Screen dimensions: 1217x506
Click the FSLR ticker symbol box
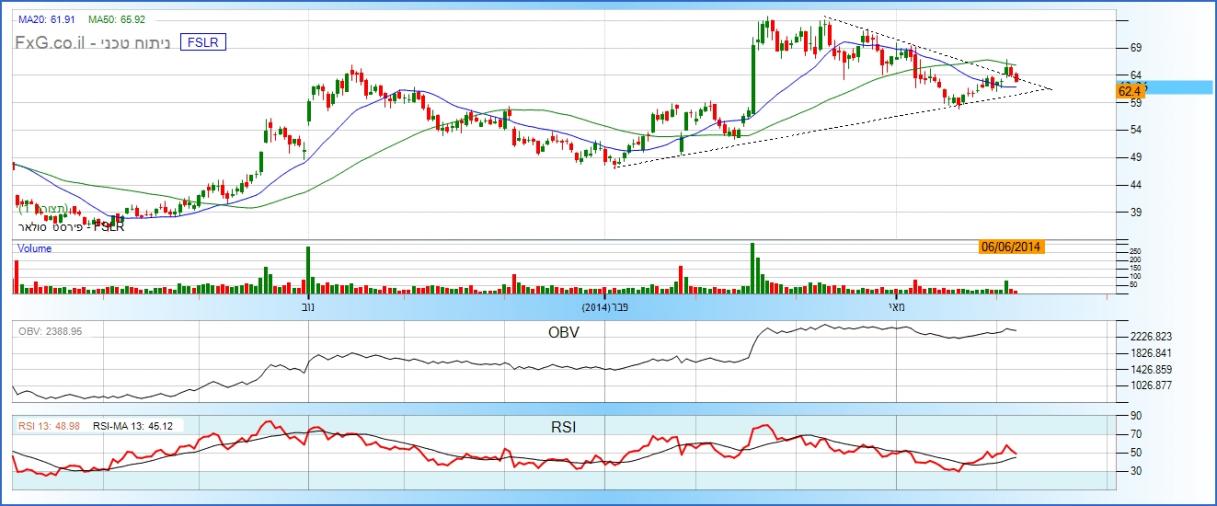(204, 41)
